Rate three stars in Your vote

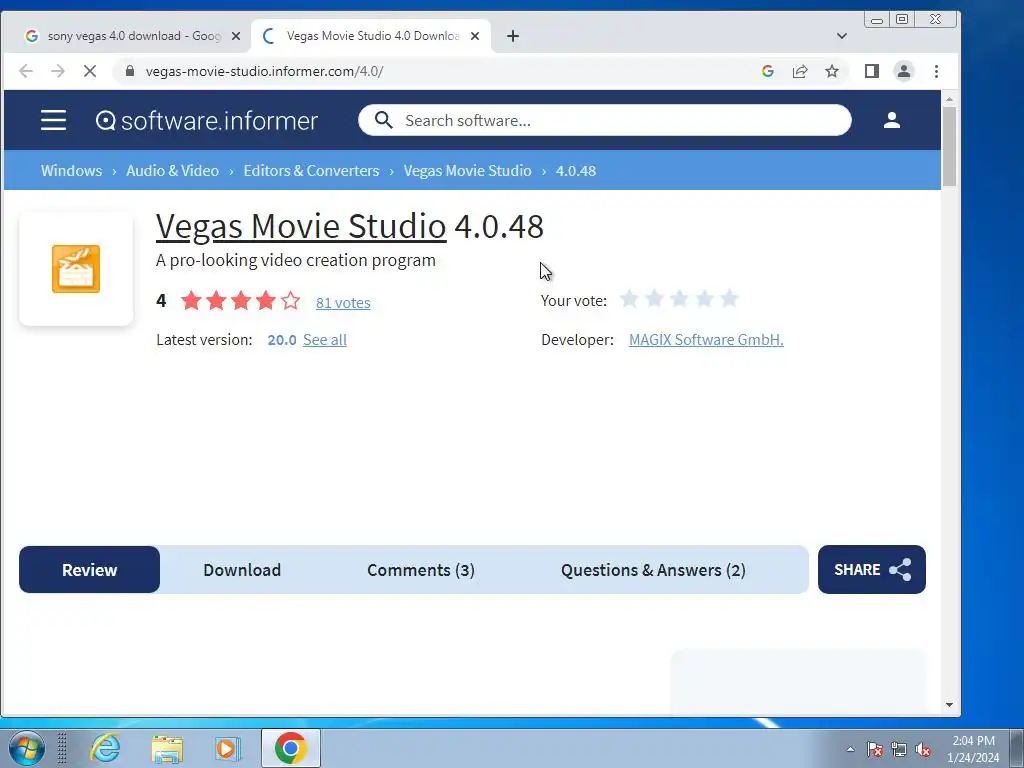[679, 299]
